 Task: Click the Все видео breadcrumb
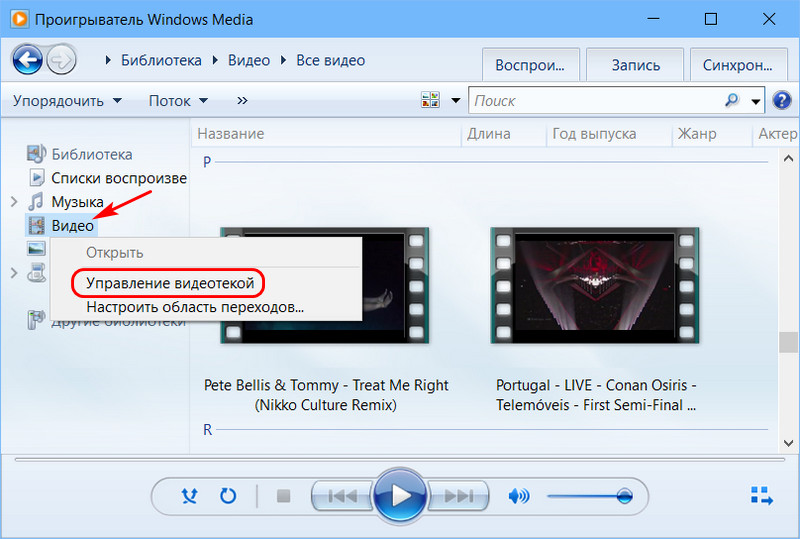pos(331,60)
